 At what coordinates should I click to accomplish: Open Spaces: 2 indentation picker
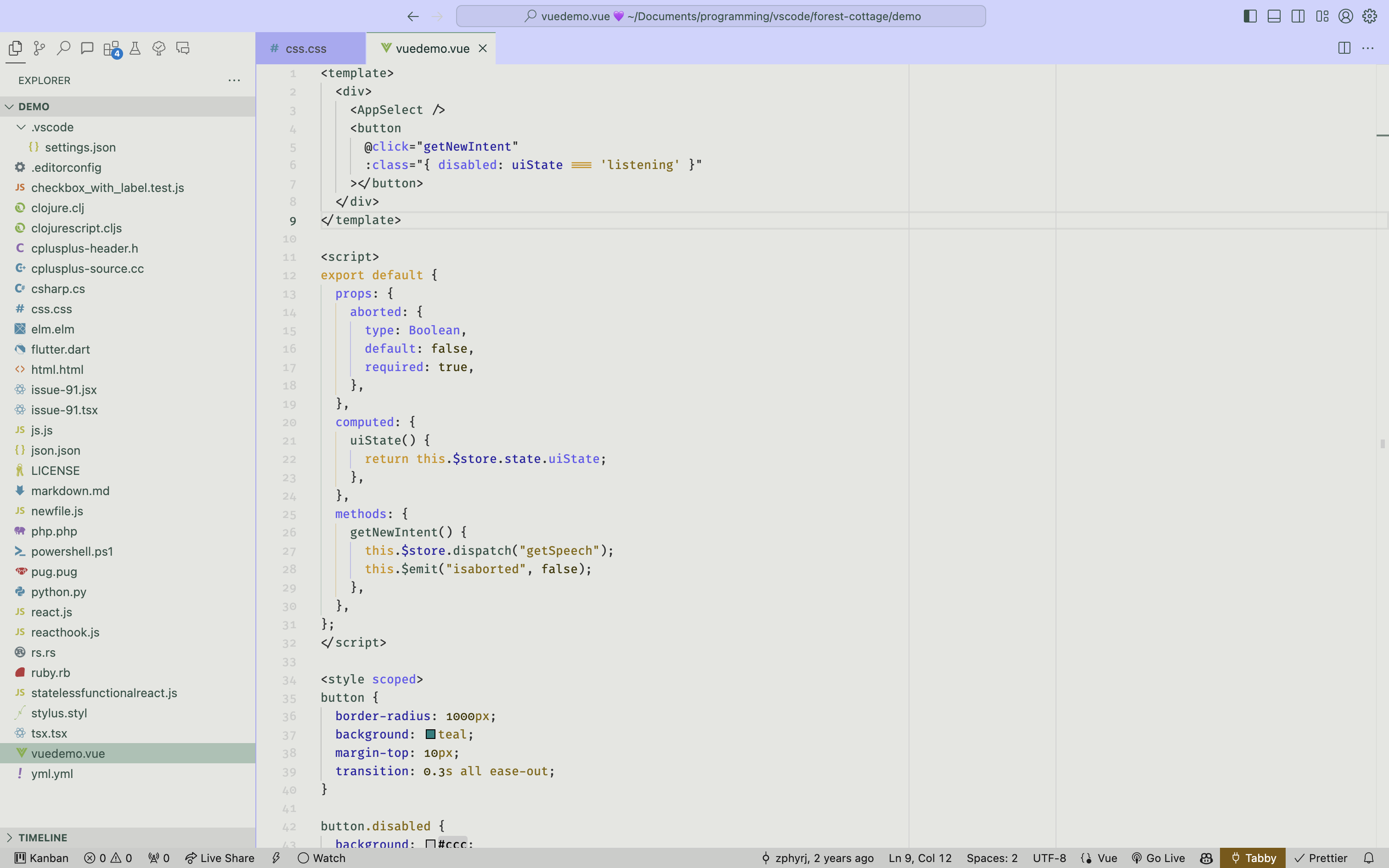point(992,858)
